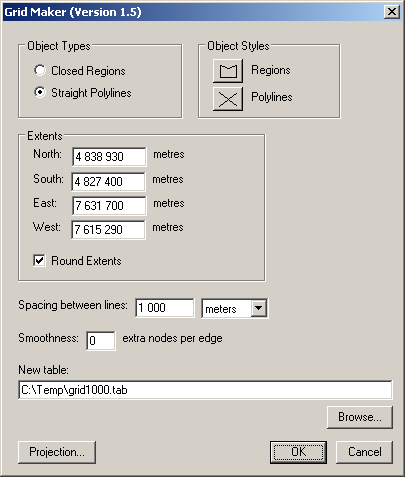Click the East extent field
This screenshot has height=477, width=405.
109,206
